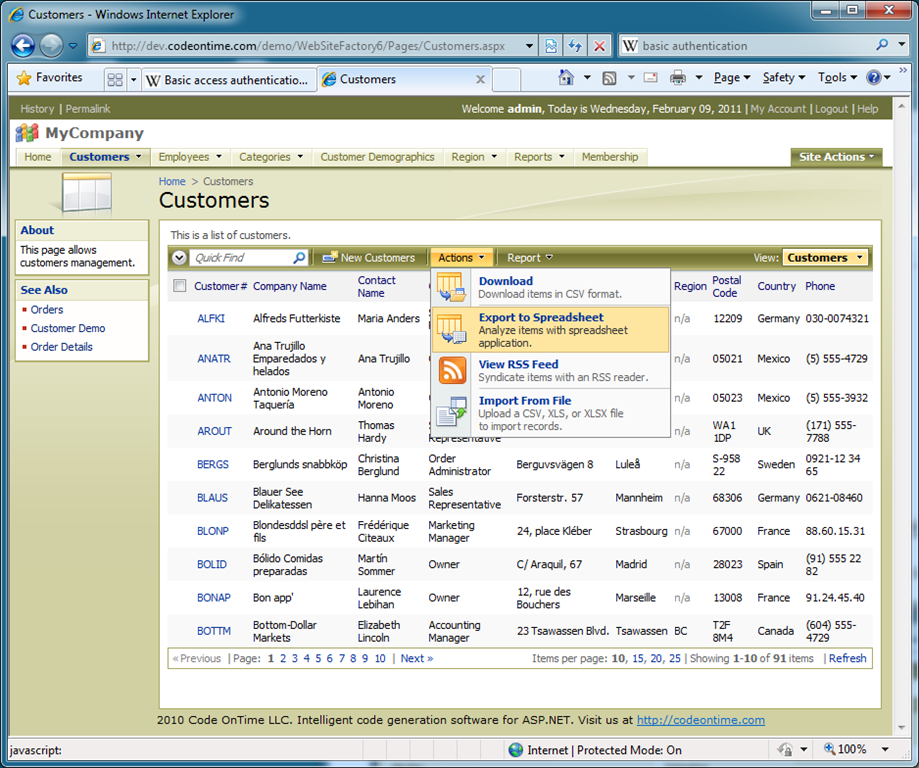Click the Print icon in command bar
Screen dimensions: 919x768
678,77
